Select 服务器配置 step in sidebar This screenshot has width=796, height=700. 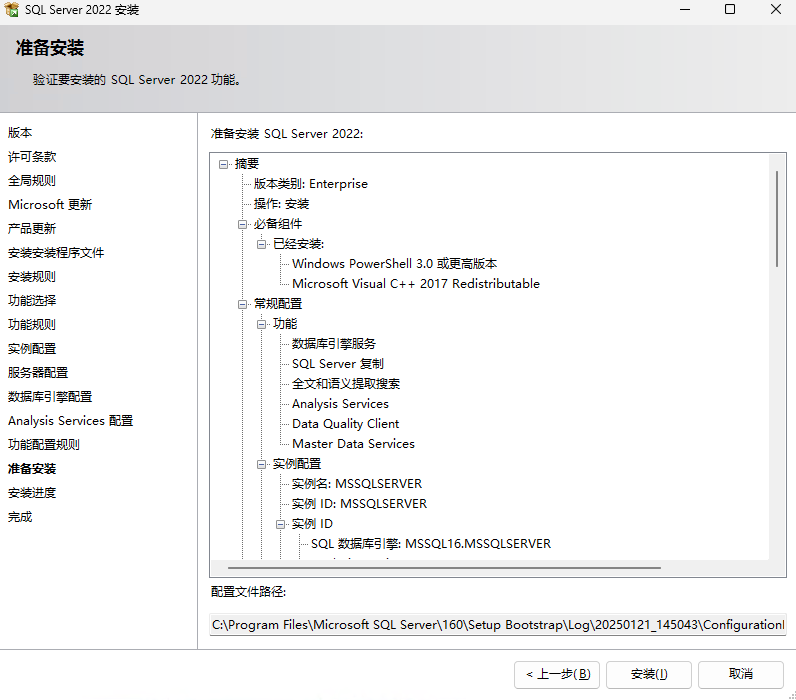click(38, 372)
